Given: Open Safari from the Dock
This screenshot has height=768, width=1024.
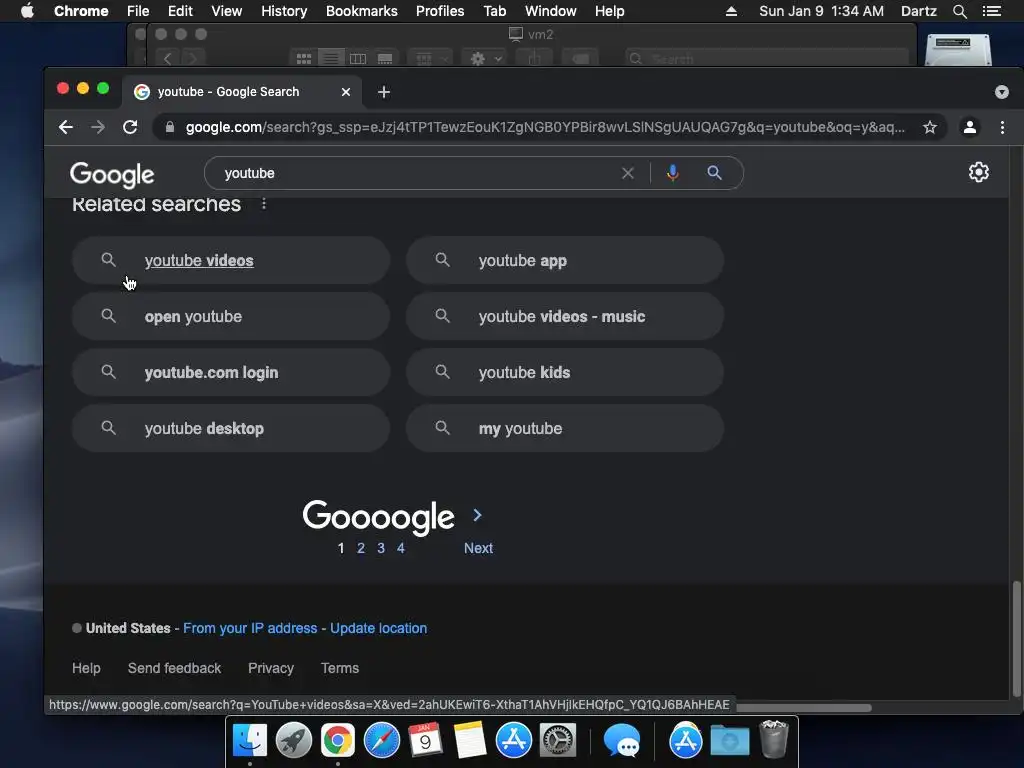Looking at the screenshot, I should [381, 741].
